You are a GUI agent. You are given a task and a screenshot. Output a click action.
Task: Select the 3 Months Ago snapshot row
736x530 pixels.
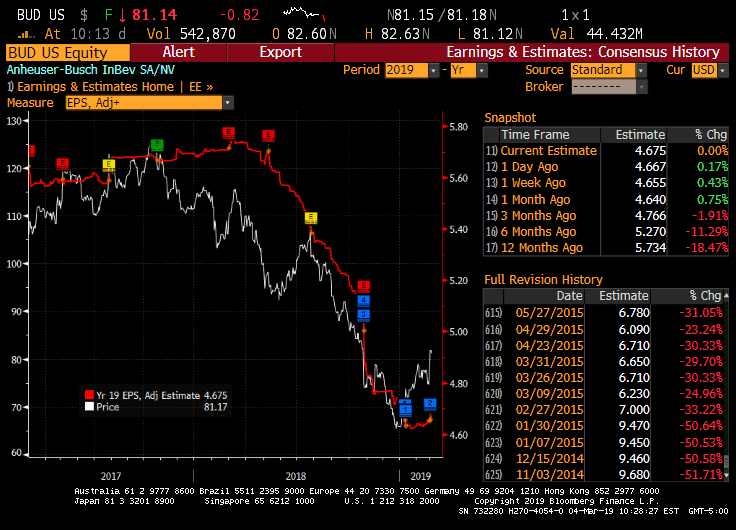pyautogui.click(x=606, y=215)
